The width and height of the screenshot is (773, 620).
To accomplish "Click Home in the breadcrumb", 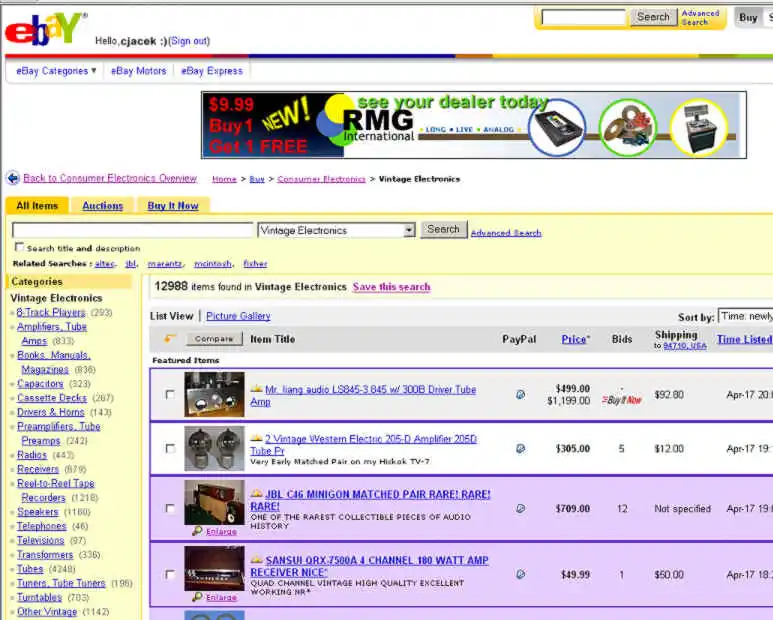I will (x=224, y=179).
